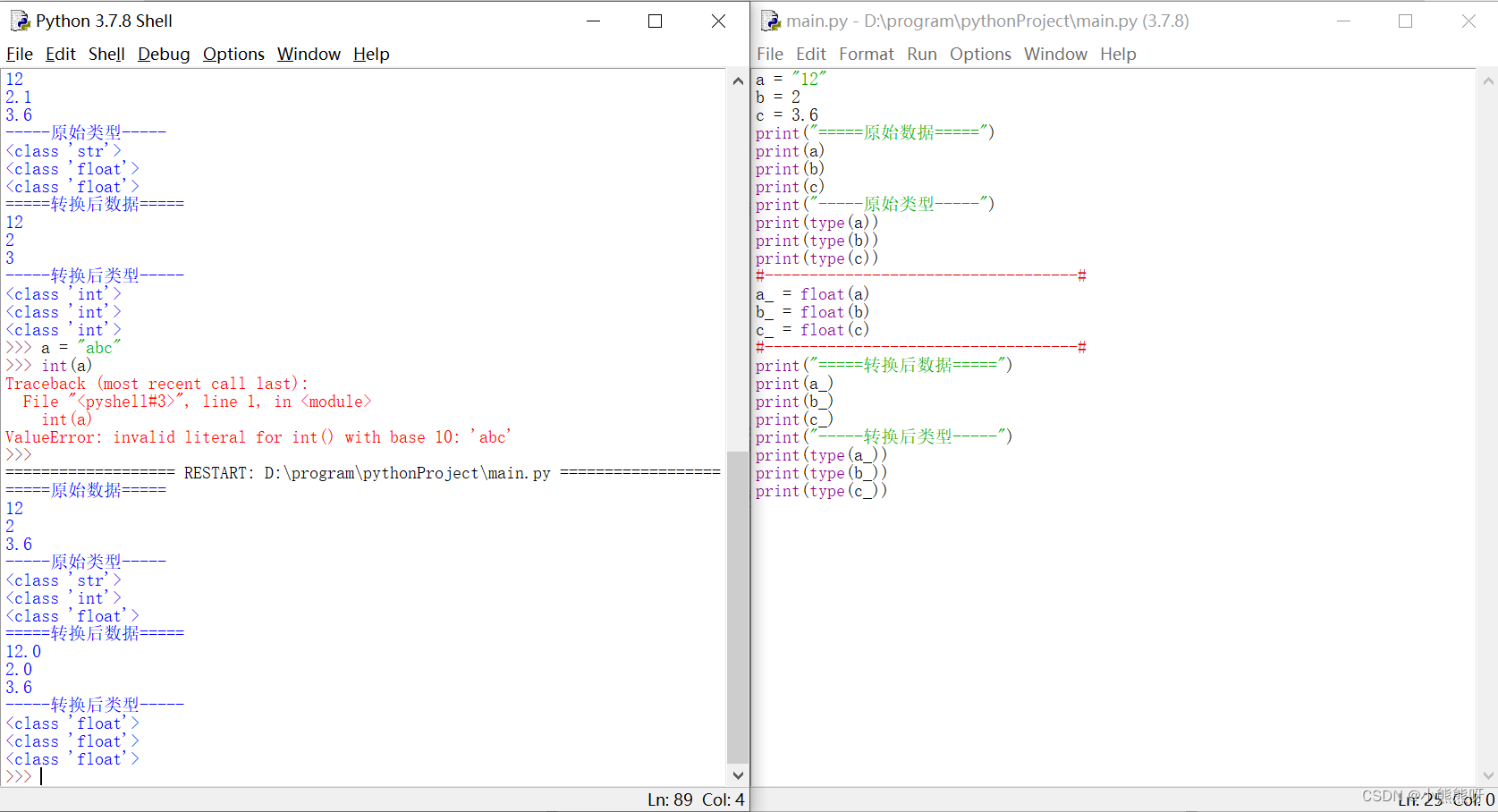This screenshot has height=812, width=1498.
Task: Click the Shell scrollbar up arrow
Action: click(x=738, y=80)
